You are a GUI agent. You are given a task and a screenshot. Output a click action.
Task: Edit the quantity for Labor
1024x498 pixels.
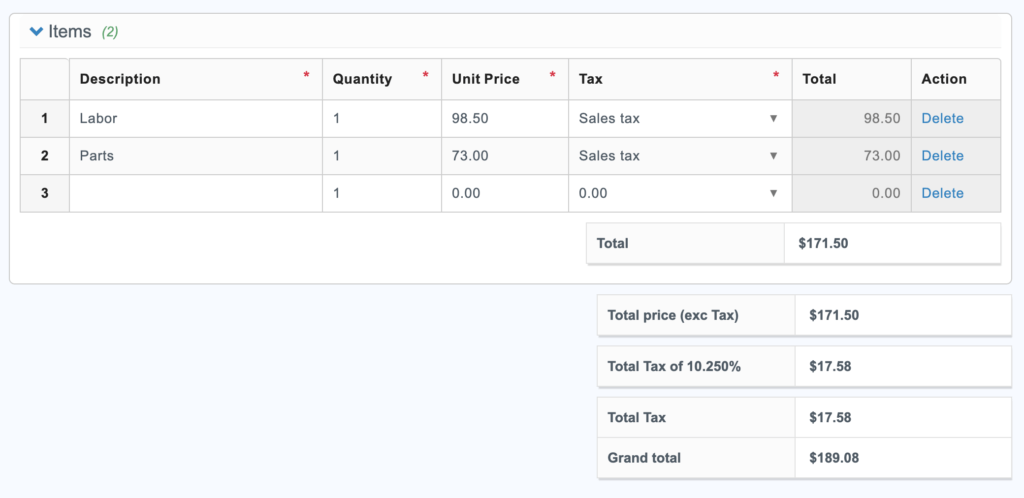pos(381,118)
